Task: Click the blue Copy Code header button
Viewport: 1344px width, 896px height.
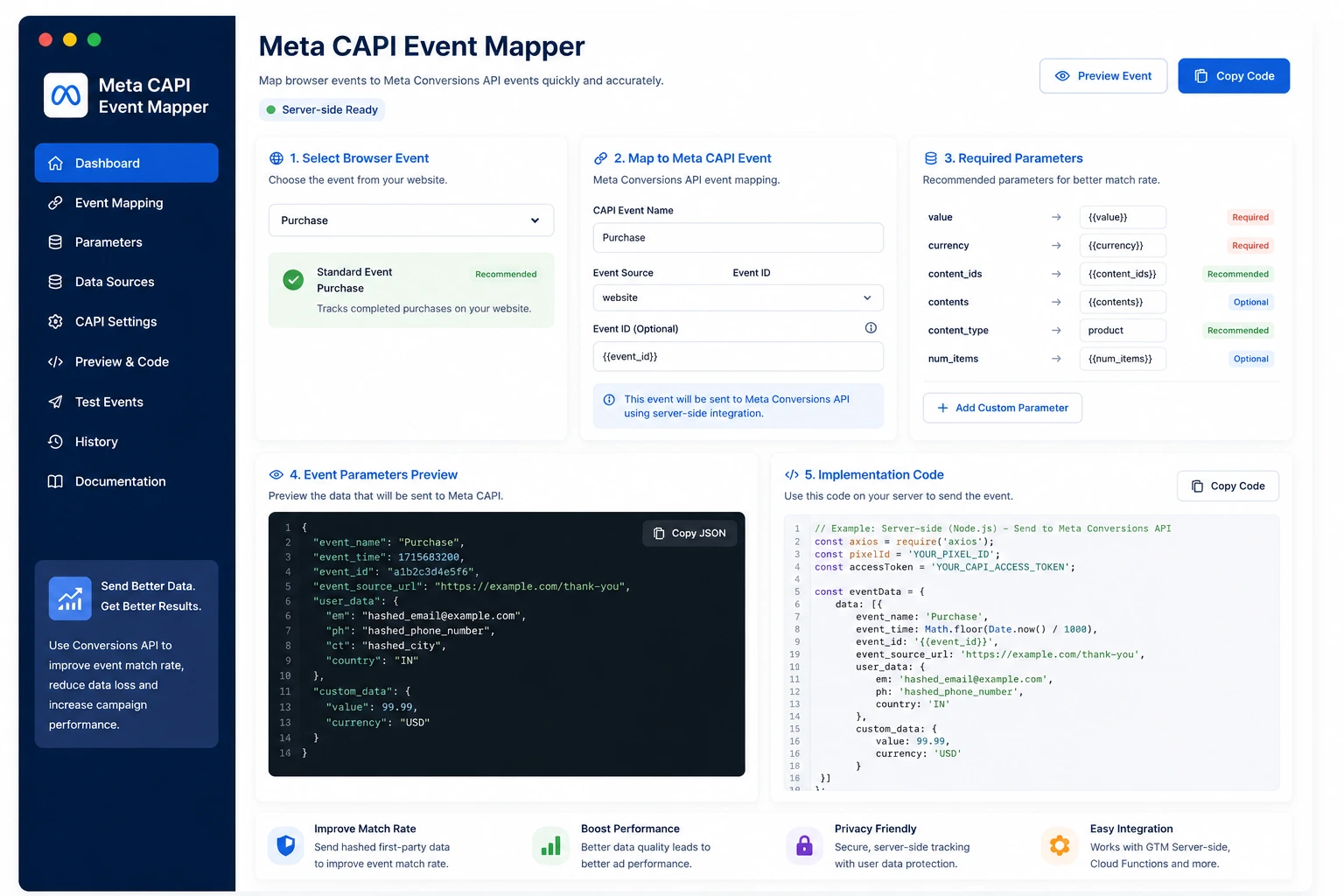Action: click(x=1234, y=76)
